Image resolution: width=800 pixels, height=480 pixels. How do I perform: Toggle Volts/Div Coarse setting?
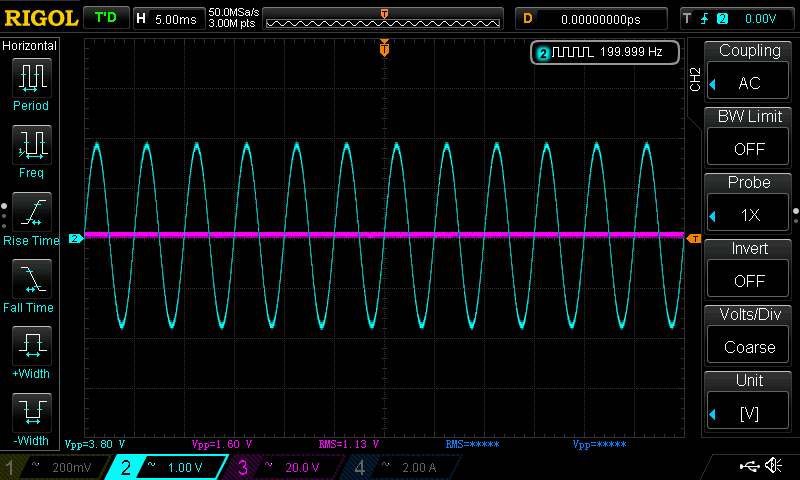748,346
